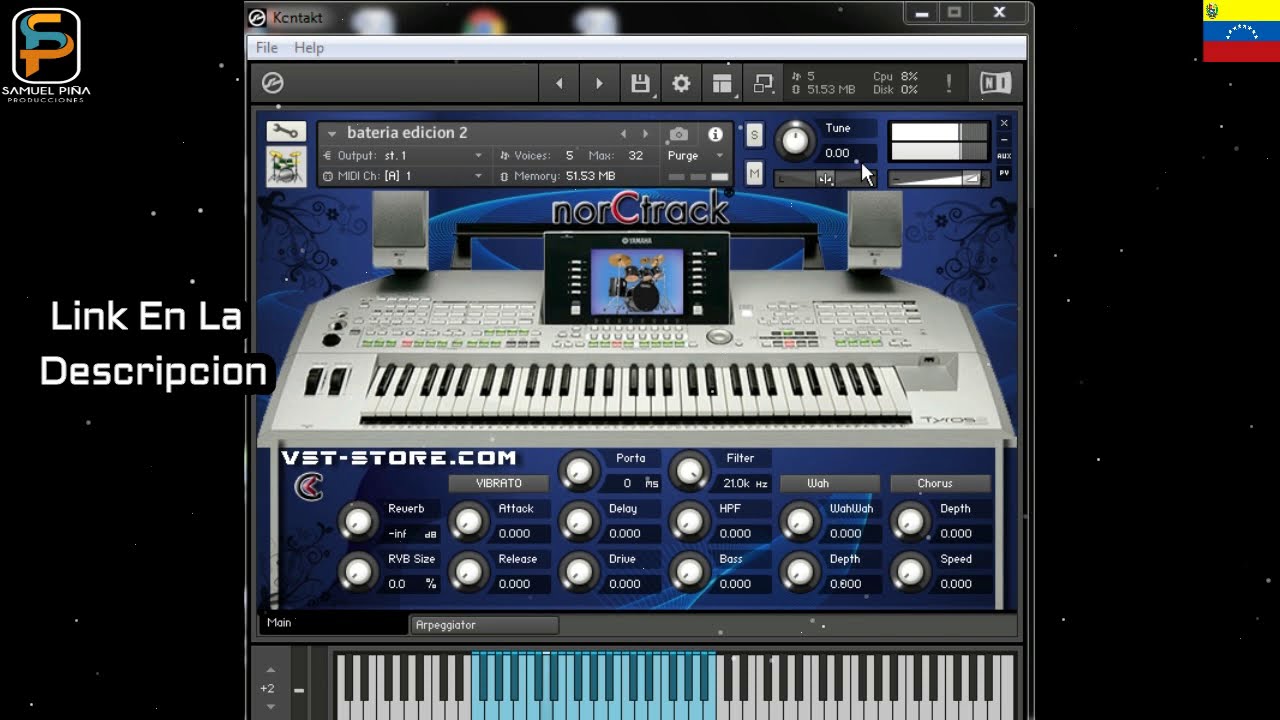Image resolution: width=1280 pixels, height=720 pixels.
Task: Click the Chorus Depth knob
Action: [909, 521]
